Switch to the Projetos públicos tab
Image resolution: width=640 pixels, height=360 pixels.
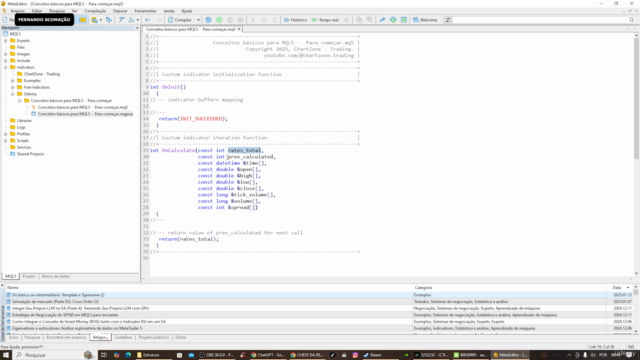click(x=153, y=338)
